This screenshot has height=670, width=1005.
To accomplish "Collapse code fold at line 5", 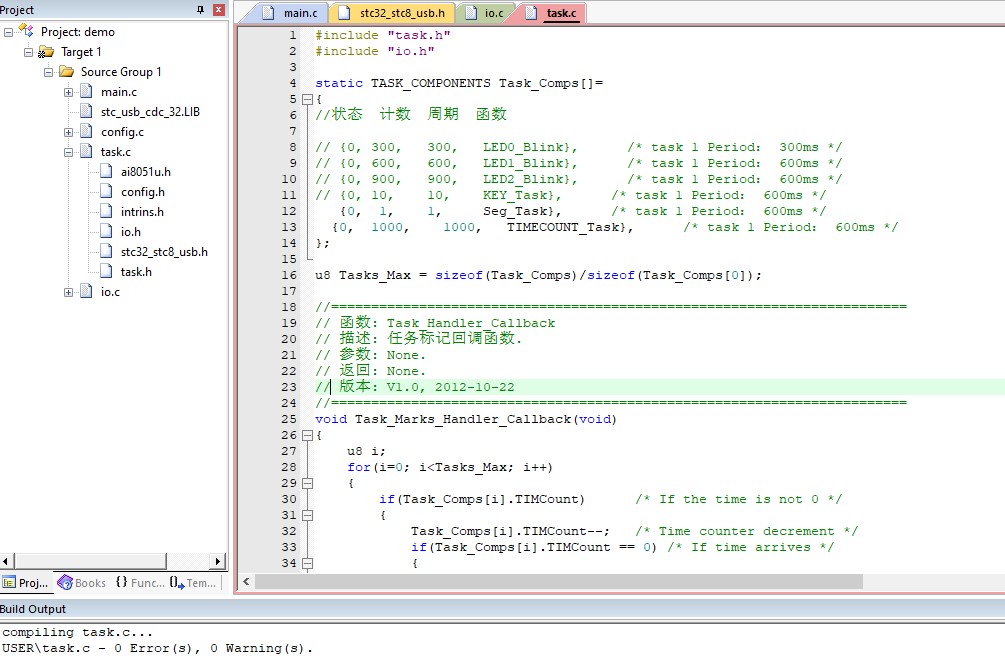I will coord(306,99).
